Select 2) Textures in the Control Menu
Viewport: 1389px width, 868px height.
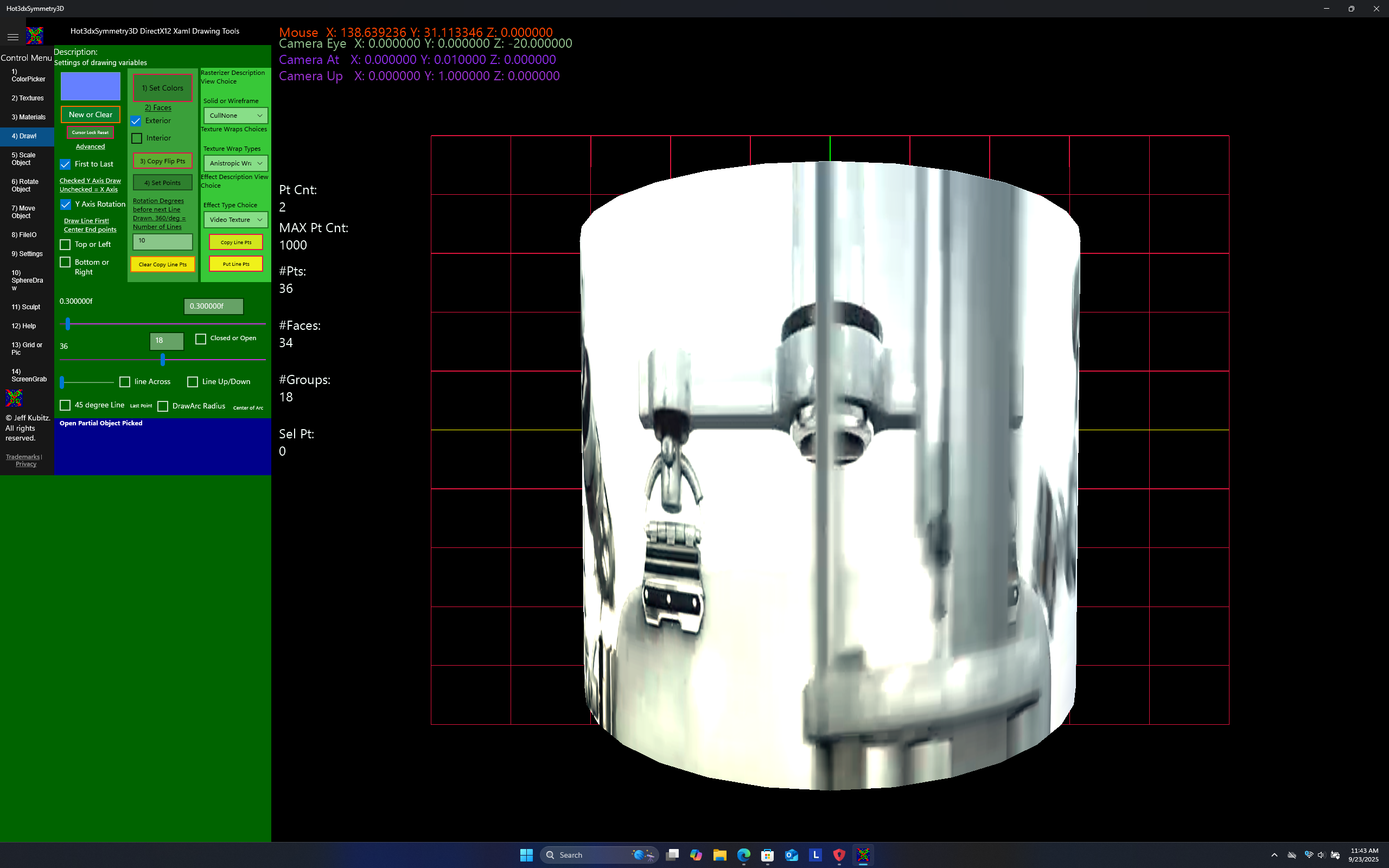[28, 98]
